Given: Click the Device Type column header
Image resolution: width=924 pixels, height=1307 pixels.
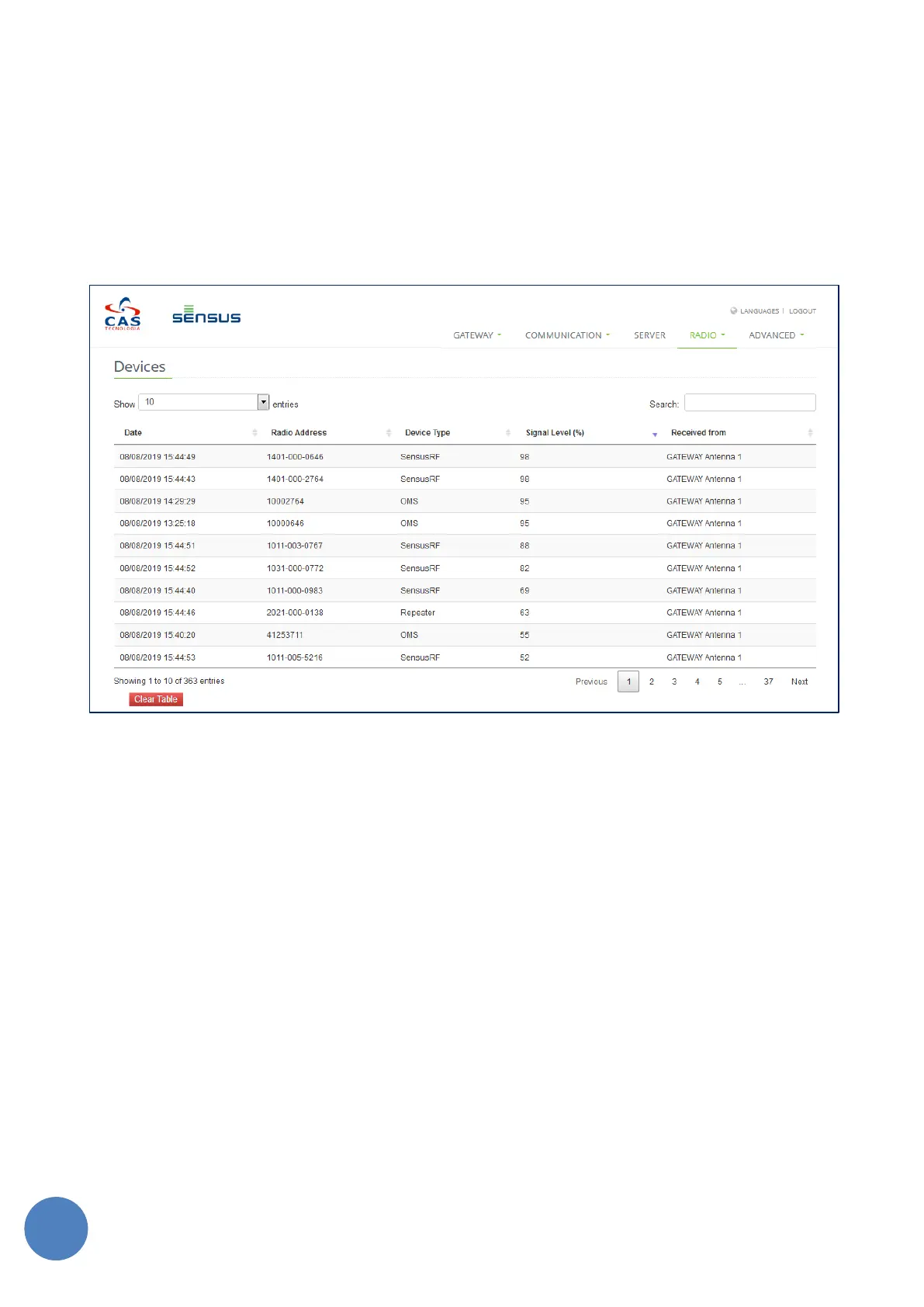Looking at the screenshot, I should (427, 433).
